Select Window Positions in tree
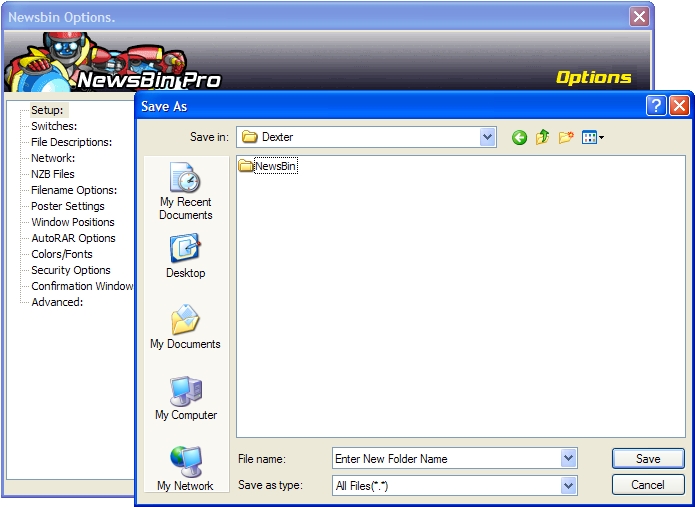 coord(73,222)
